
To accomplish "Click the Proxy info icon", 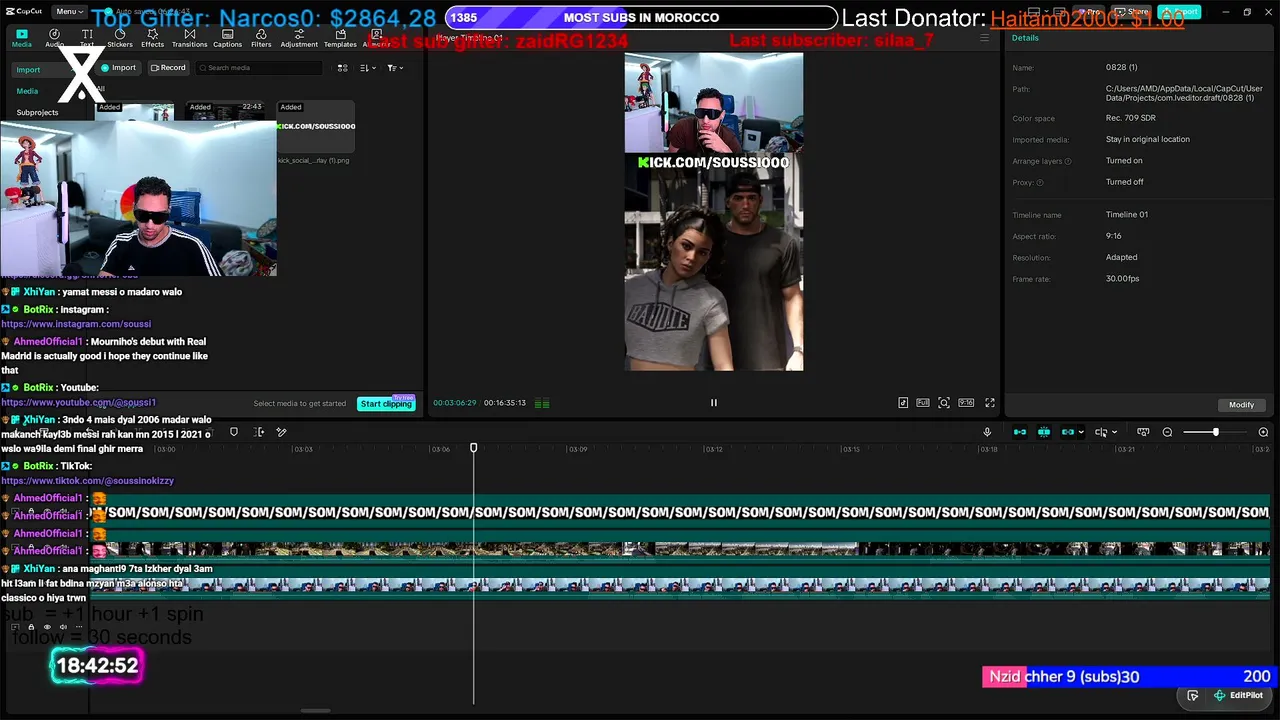I will click(1040, 183).
